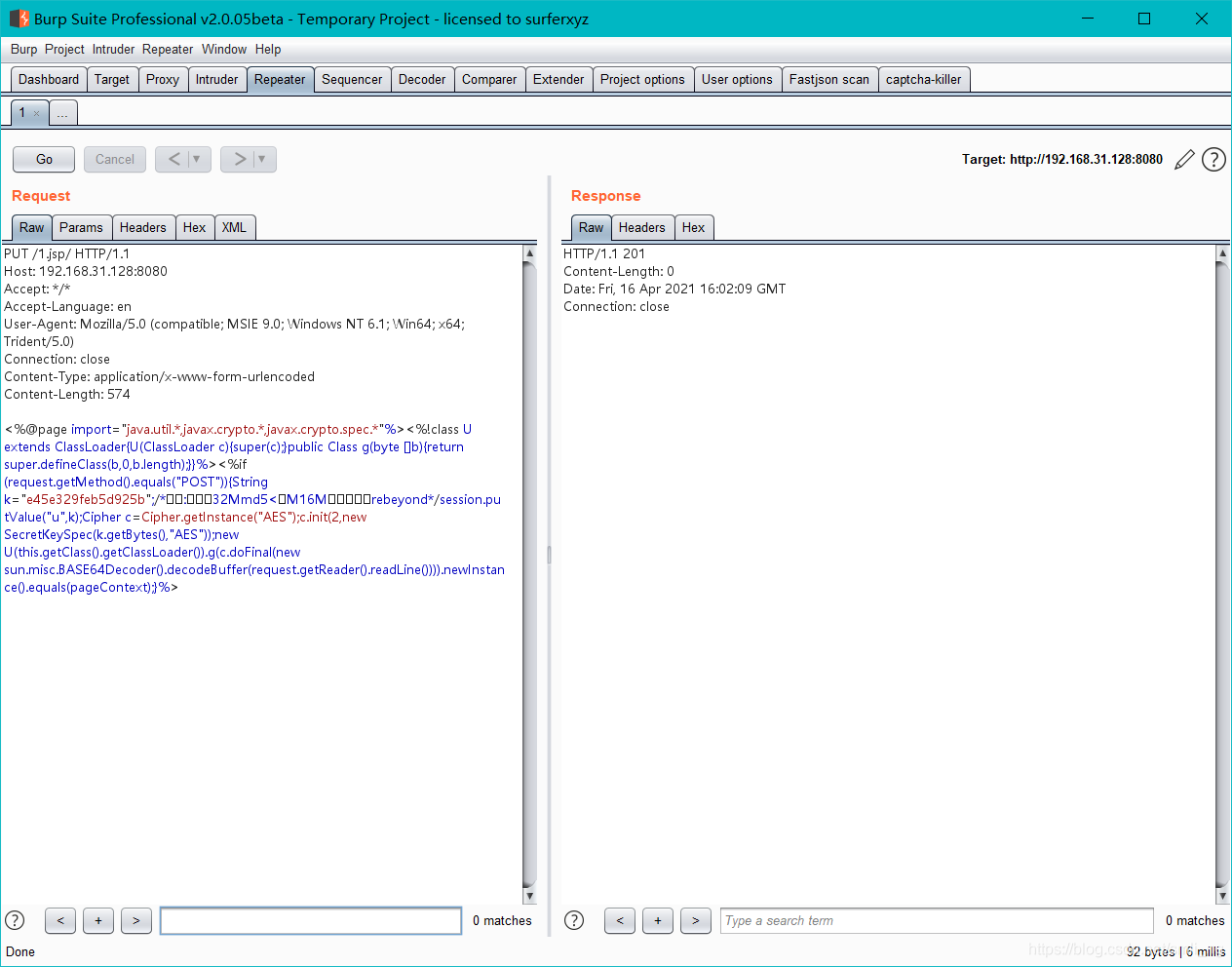Click the response Date header line
1232x967 pixels.
click(x=674, y=289)
